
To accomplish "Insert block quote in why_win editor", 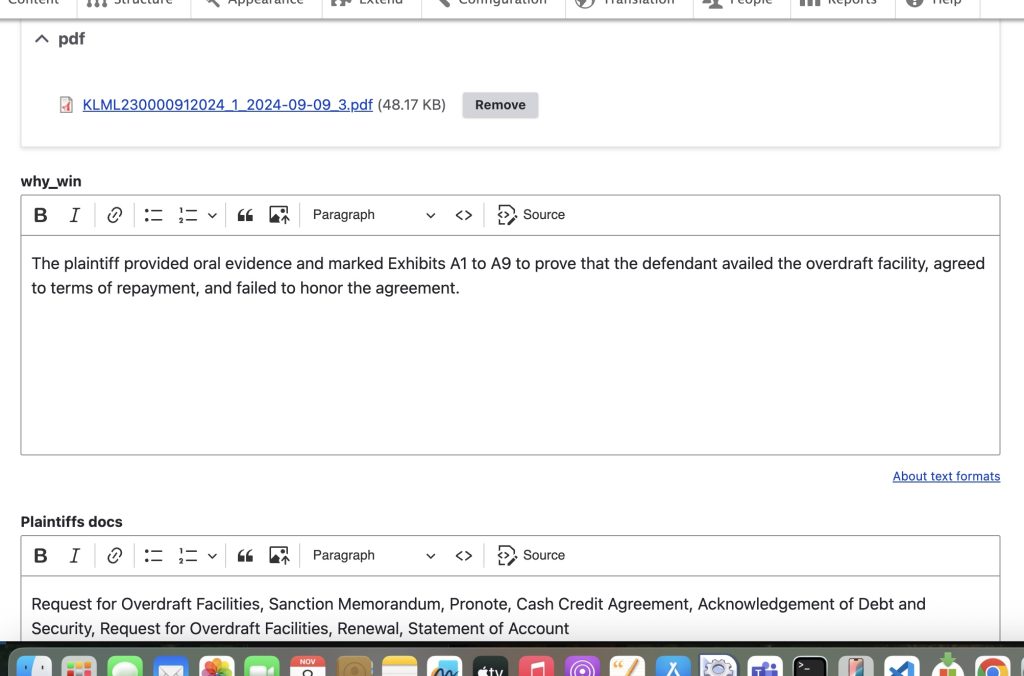I will [245, 215].
